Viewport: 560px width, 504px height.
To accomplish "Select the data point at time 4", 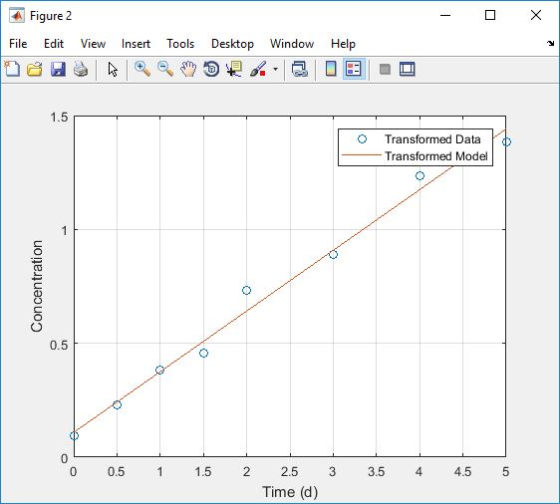I will tap(420, 176).
